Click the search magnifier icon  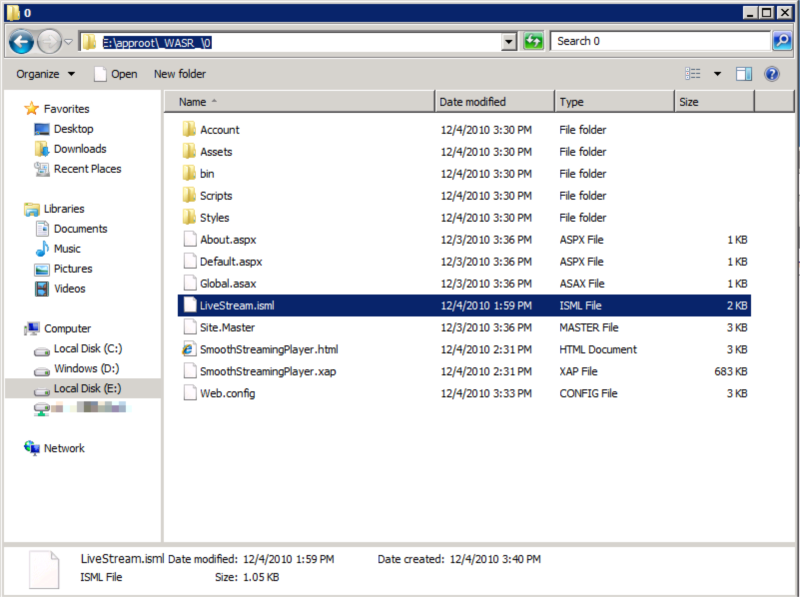(782, 41)
